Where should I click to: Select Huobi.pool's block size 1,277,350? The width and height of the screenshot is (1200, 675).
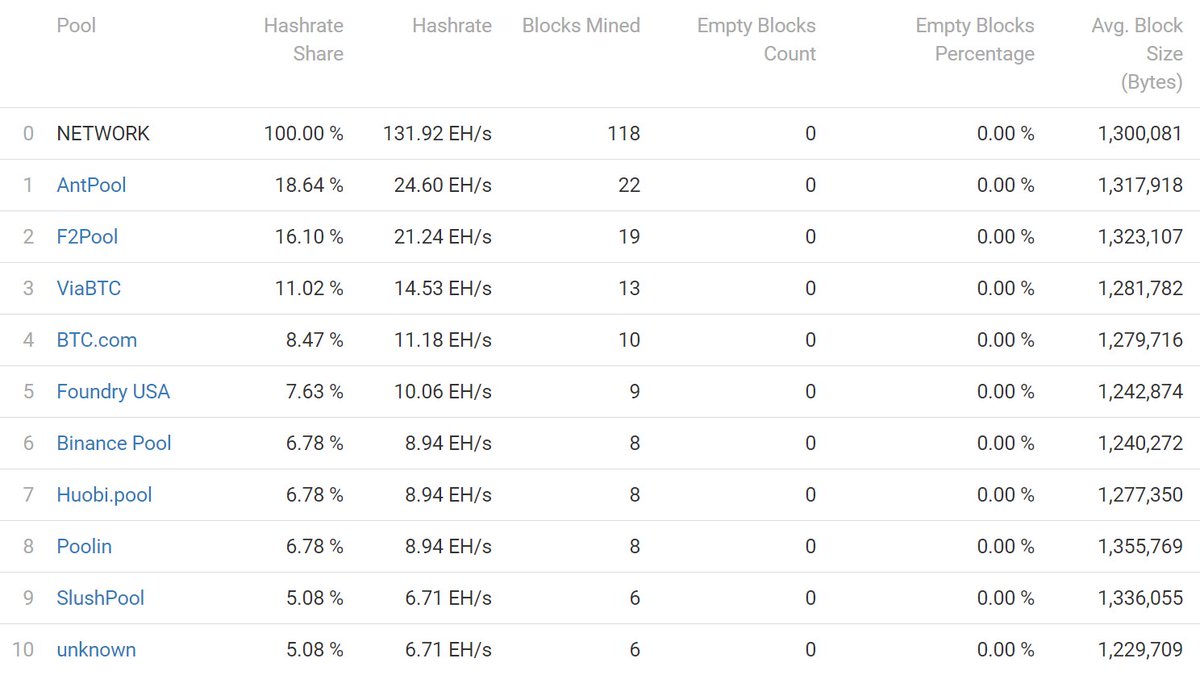pos(1140,495)
